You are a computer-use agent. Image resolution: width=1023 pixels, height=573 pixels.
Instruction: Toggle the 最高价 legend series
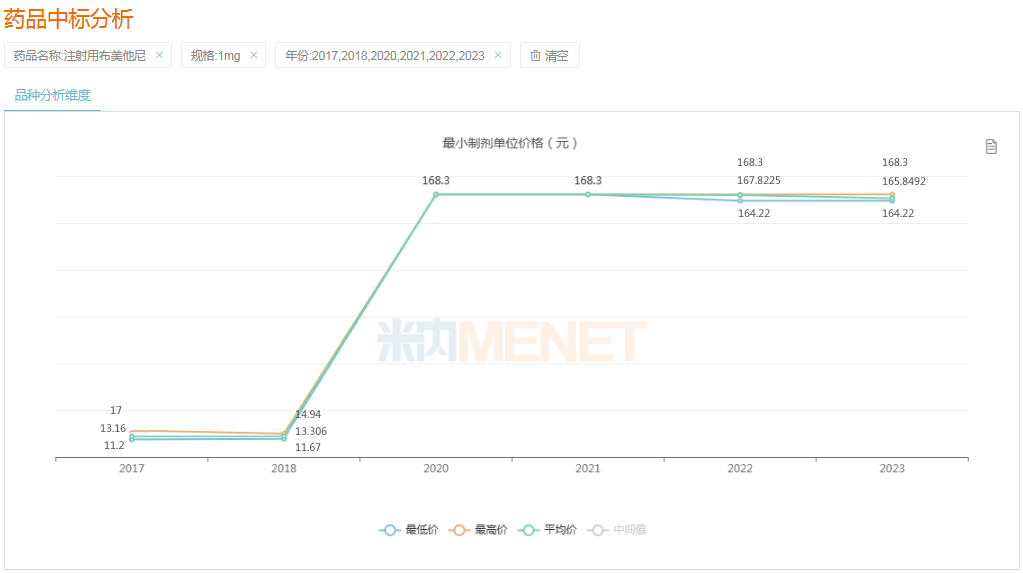[x=478, y=530]
